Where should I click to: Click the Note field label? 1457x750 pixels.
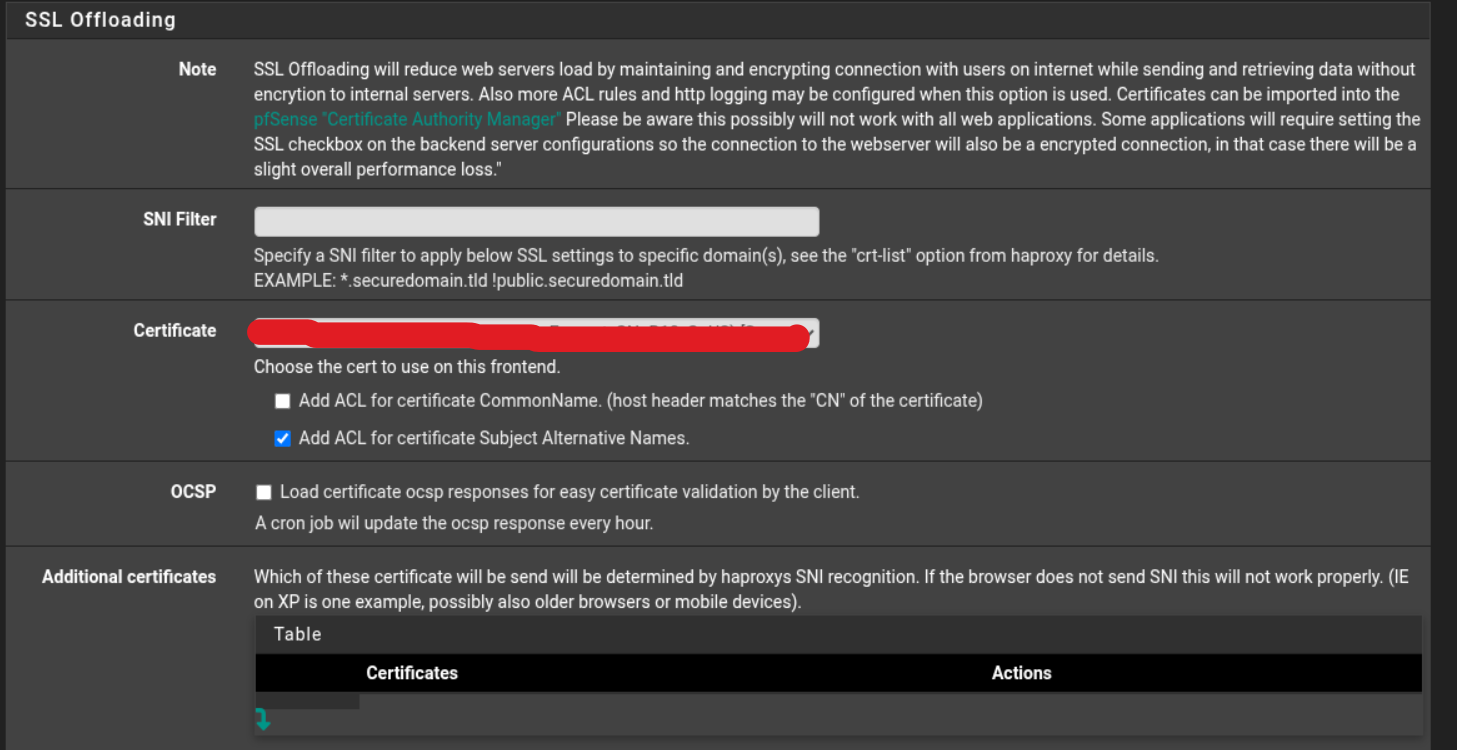tap(197, 69)
